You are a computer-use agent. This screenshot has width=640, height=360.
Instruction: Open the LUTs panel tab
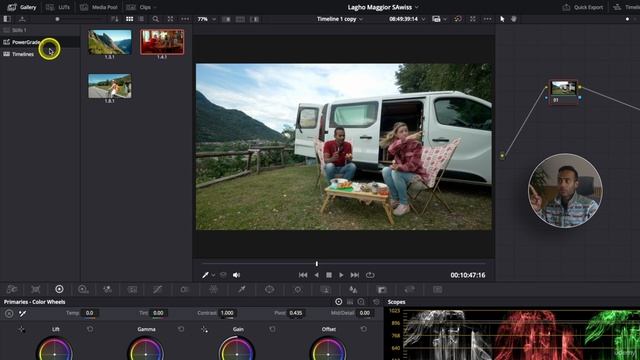point(58,7)
